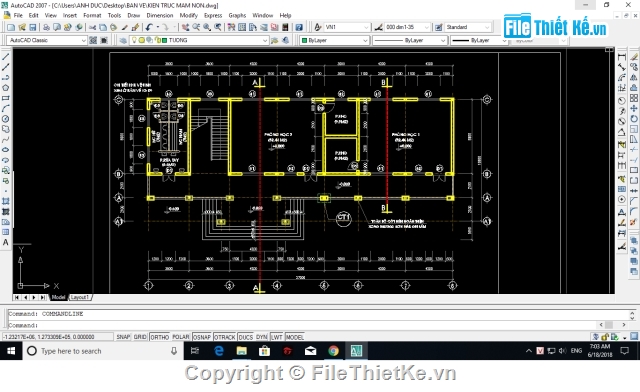Open the Draw menu
This screenshot has height=392, width=640.
click(x=133, y=15)
